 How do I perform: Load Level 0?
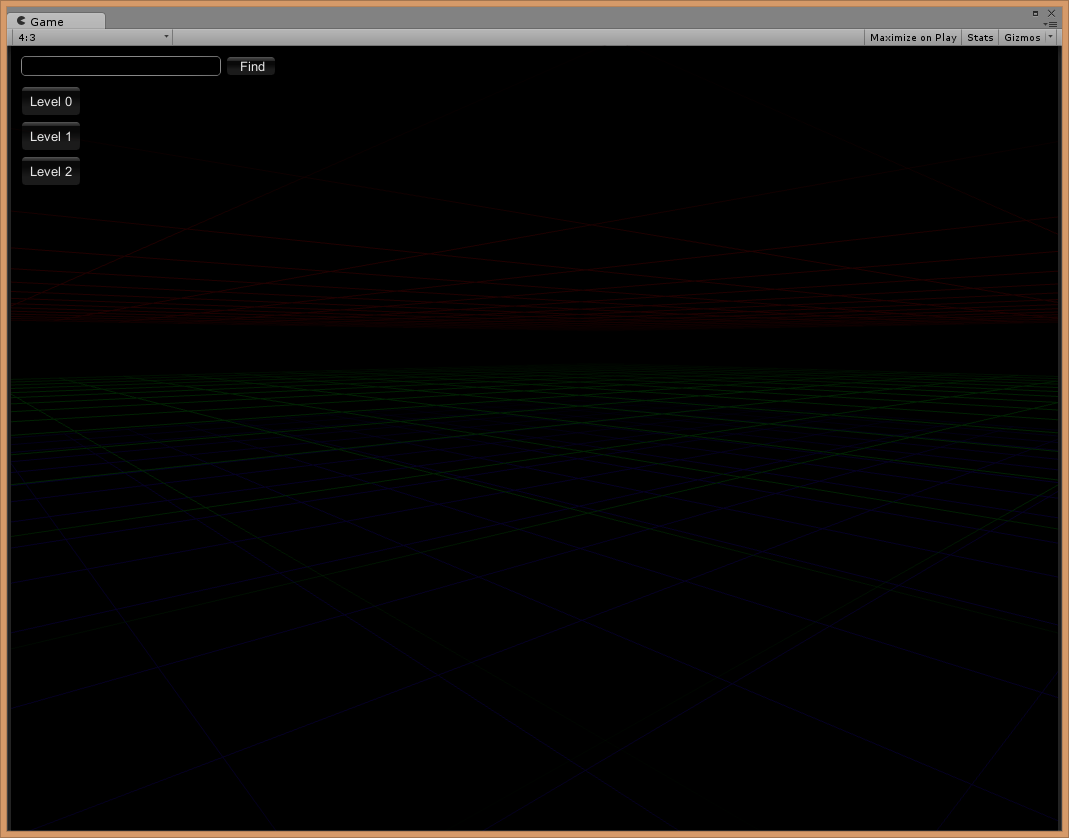(x=51, y=102)
